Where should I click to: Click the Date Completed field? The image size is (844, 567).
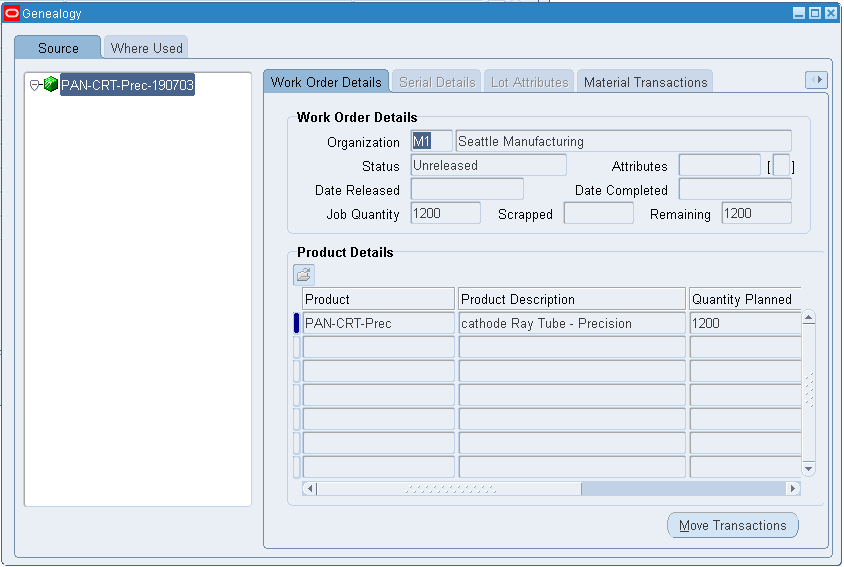pyautogui.click(x=735, y=189)
